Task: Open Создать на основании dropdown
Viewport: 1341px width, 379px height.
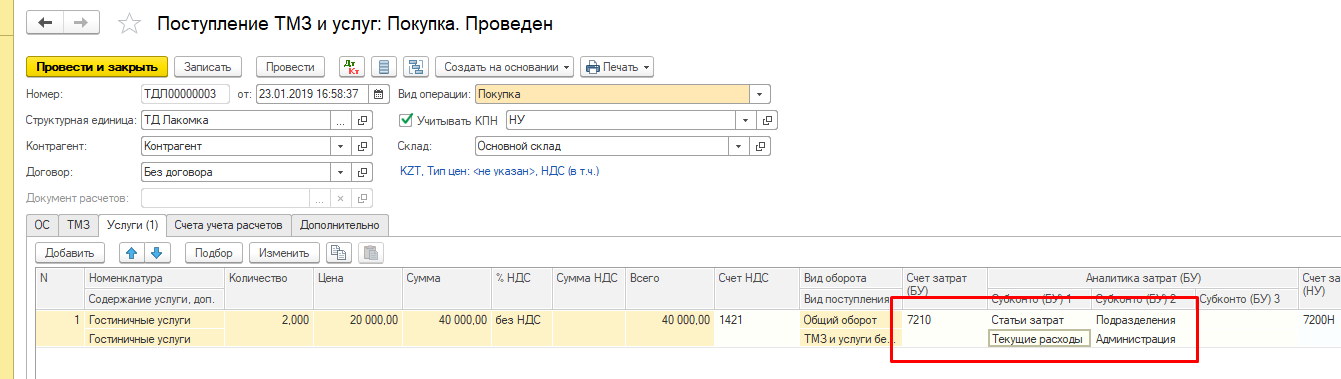Action: [504, 67]
